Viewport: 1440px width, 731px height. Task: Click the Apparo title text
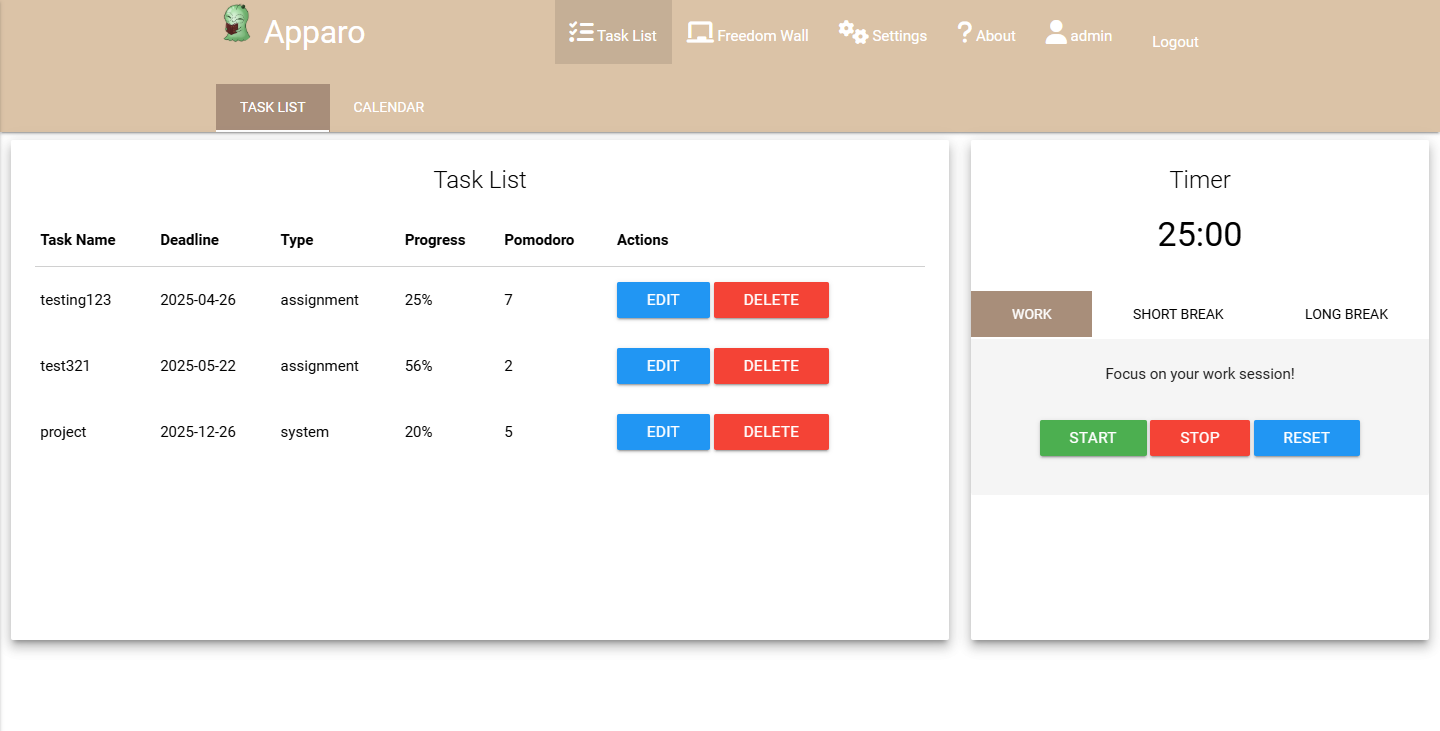point(315,33)
